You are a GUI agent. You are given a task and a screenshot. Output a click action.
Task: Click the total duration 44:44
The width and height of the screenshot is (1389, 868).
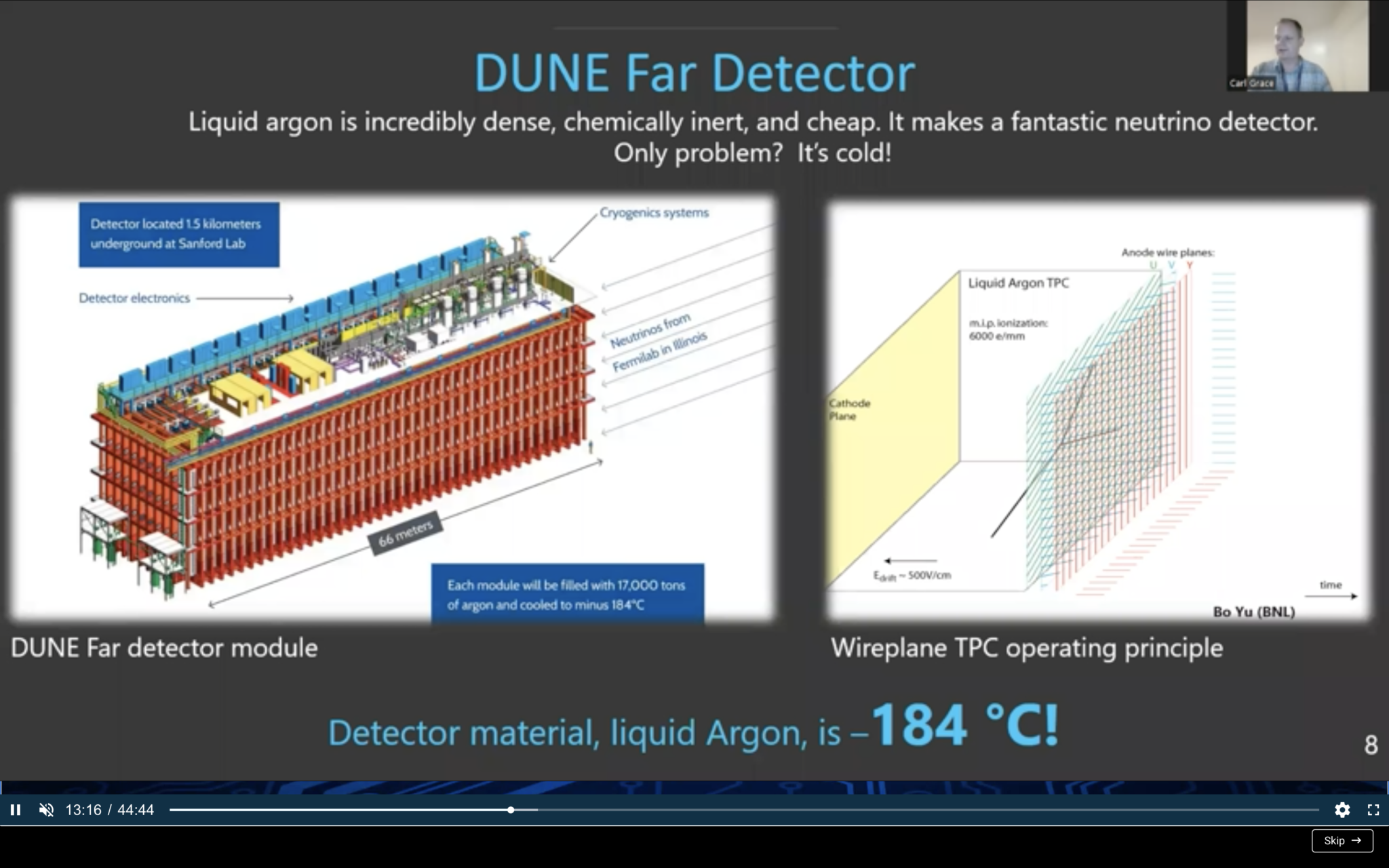coord(136,810)
